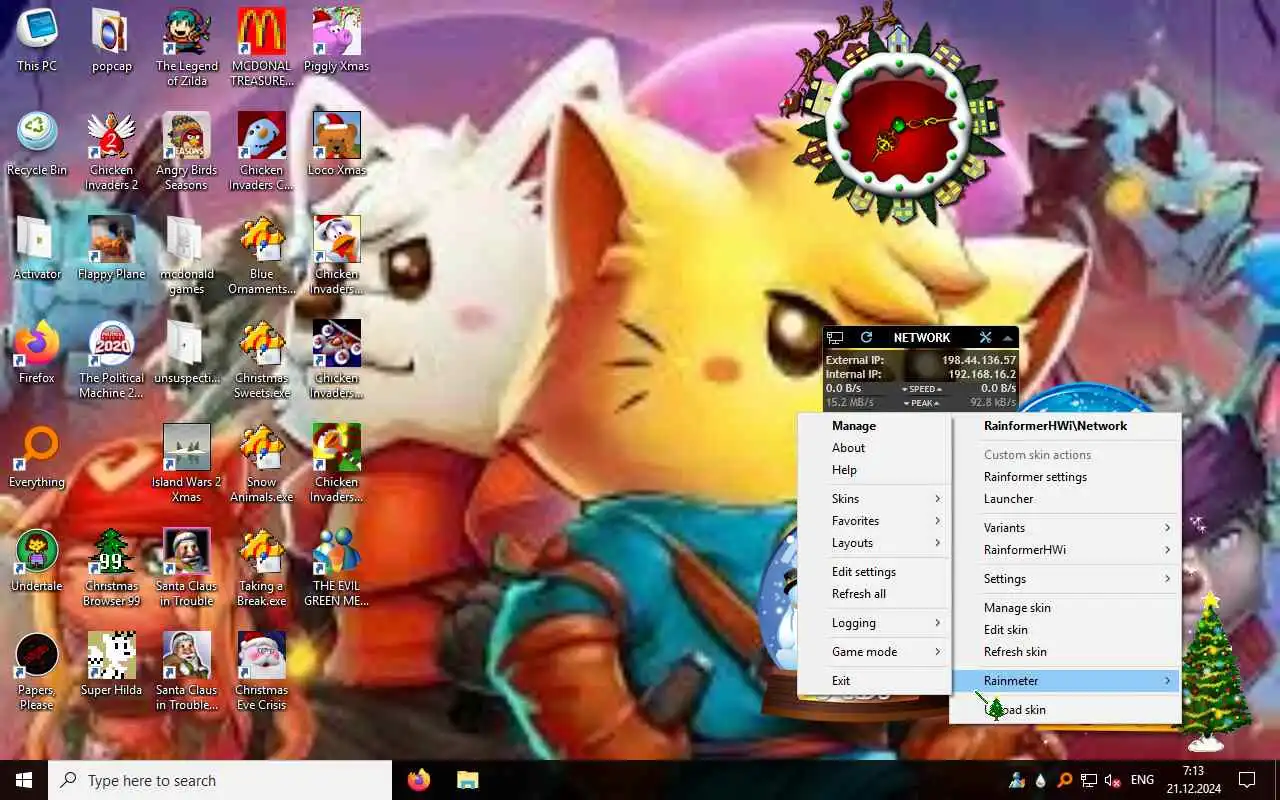Click the monitor icon in Network skin header

coord(835,338)
